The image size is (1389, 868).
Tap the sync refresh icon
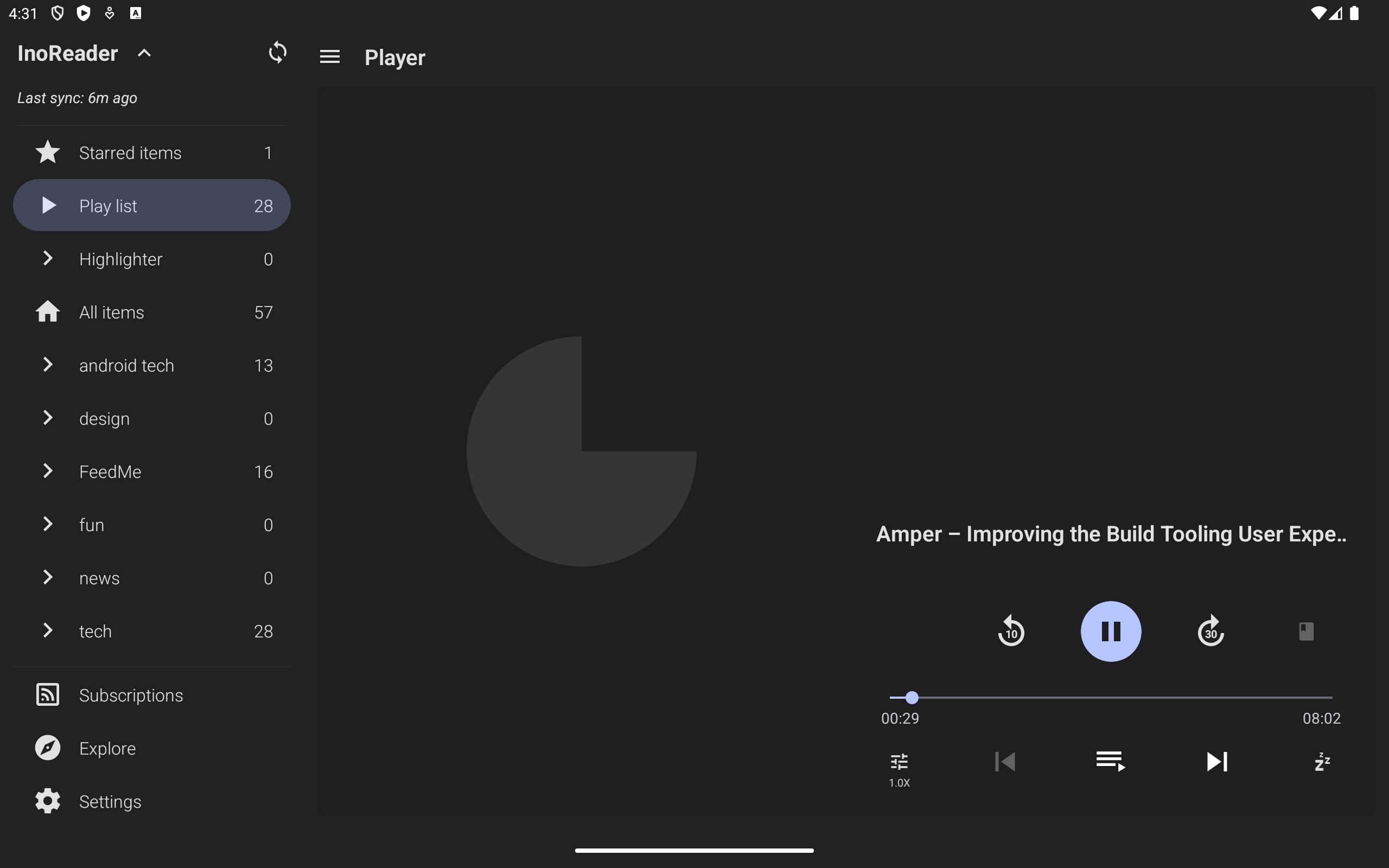click(277, 53)
